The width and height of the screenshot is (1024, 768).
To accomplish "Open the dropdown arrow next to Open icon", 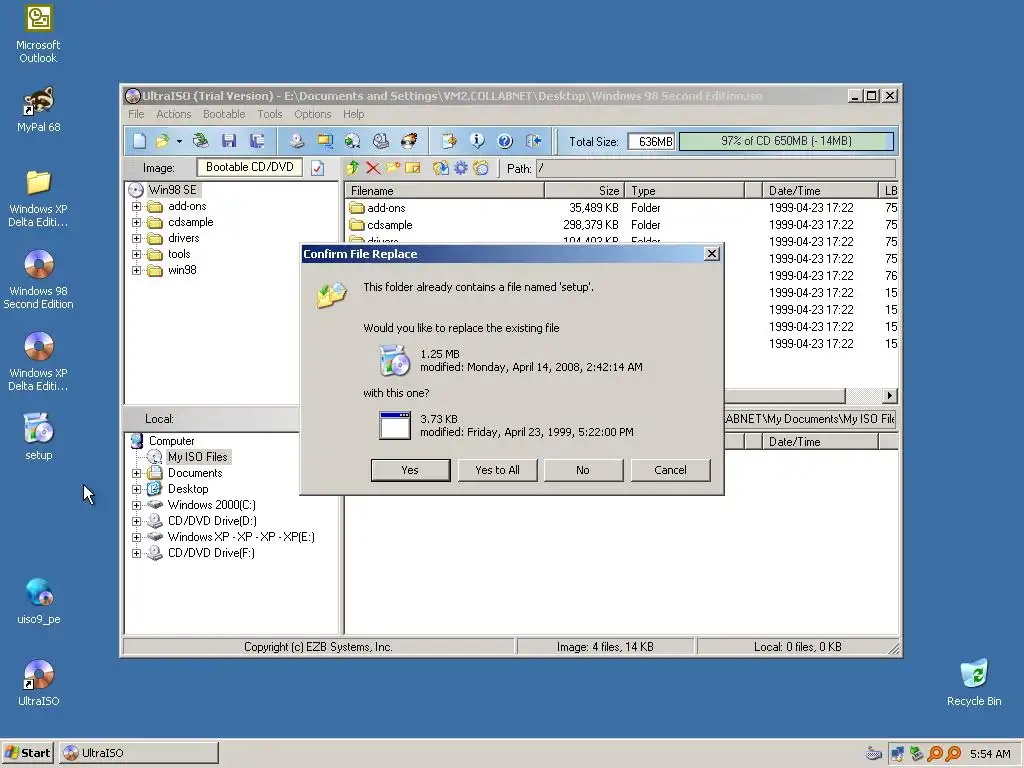I will [x=179, y=141].
